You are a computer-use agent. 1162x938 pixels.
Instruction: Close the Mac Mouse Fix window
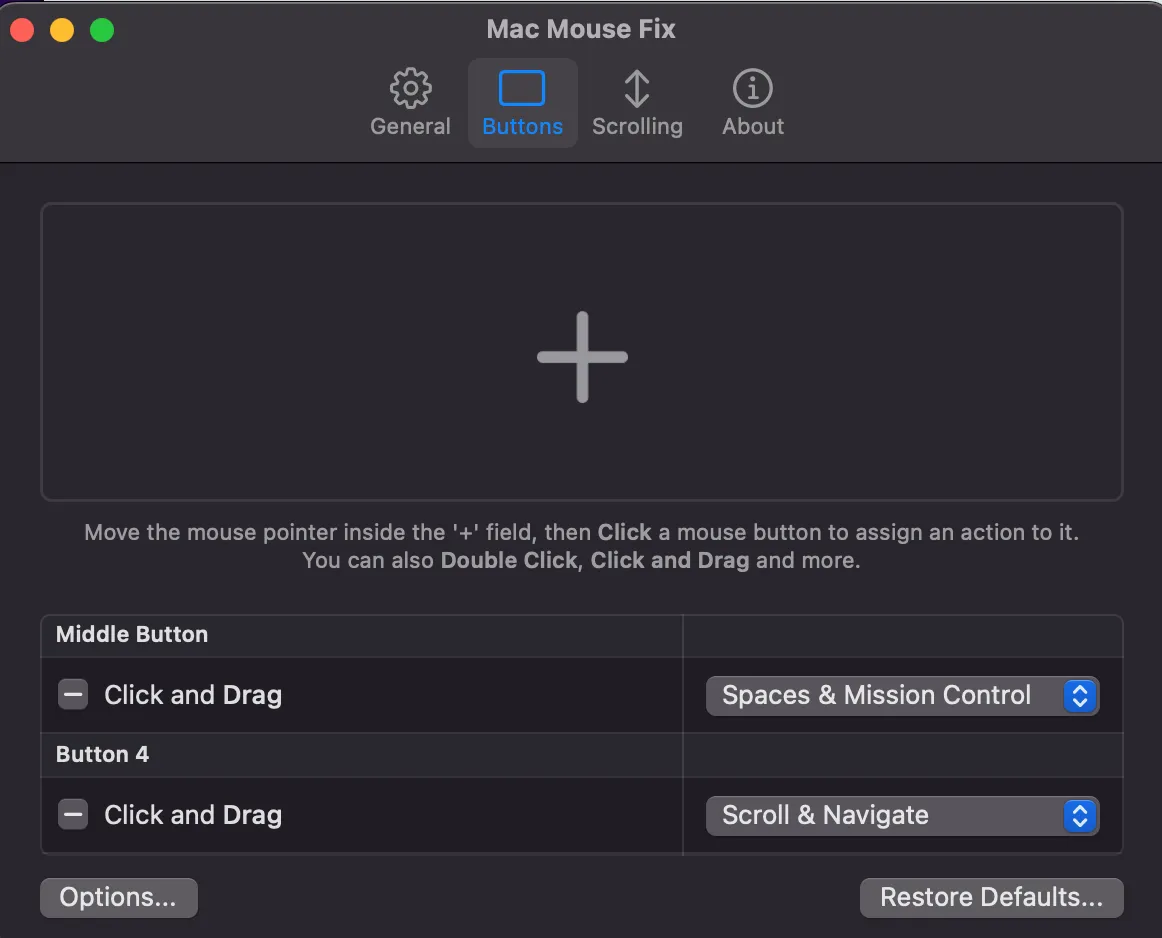(x=22, y=30)
